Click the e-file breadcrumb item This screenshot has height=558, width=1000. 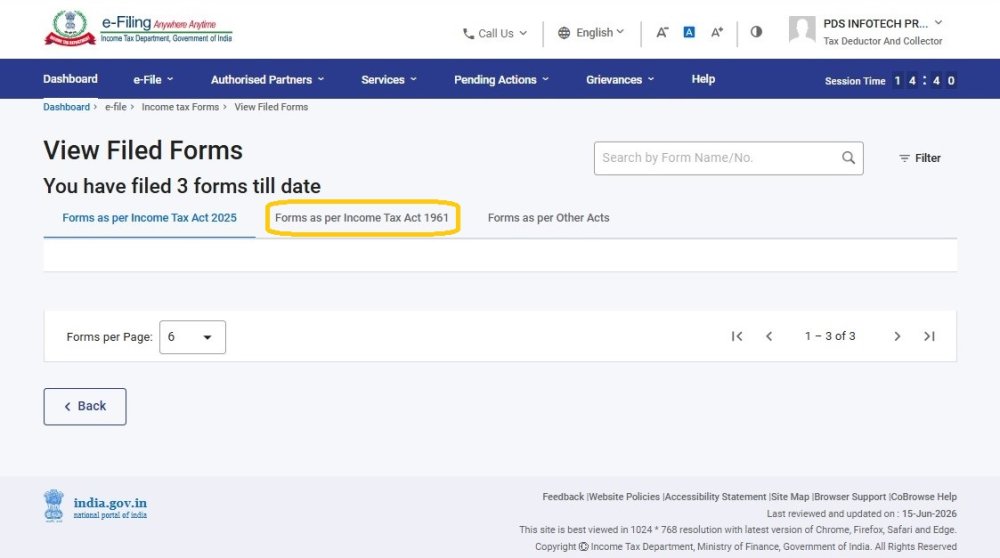(x=115, y=107)
